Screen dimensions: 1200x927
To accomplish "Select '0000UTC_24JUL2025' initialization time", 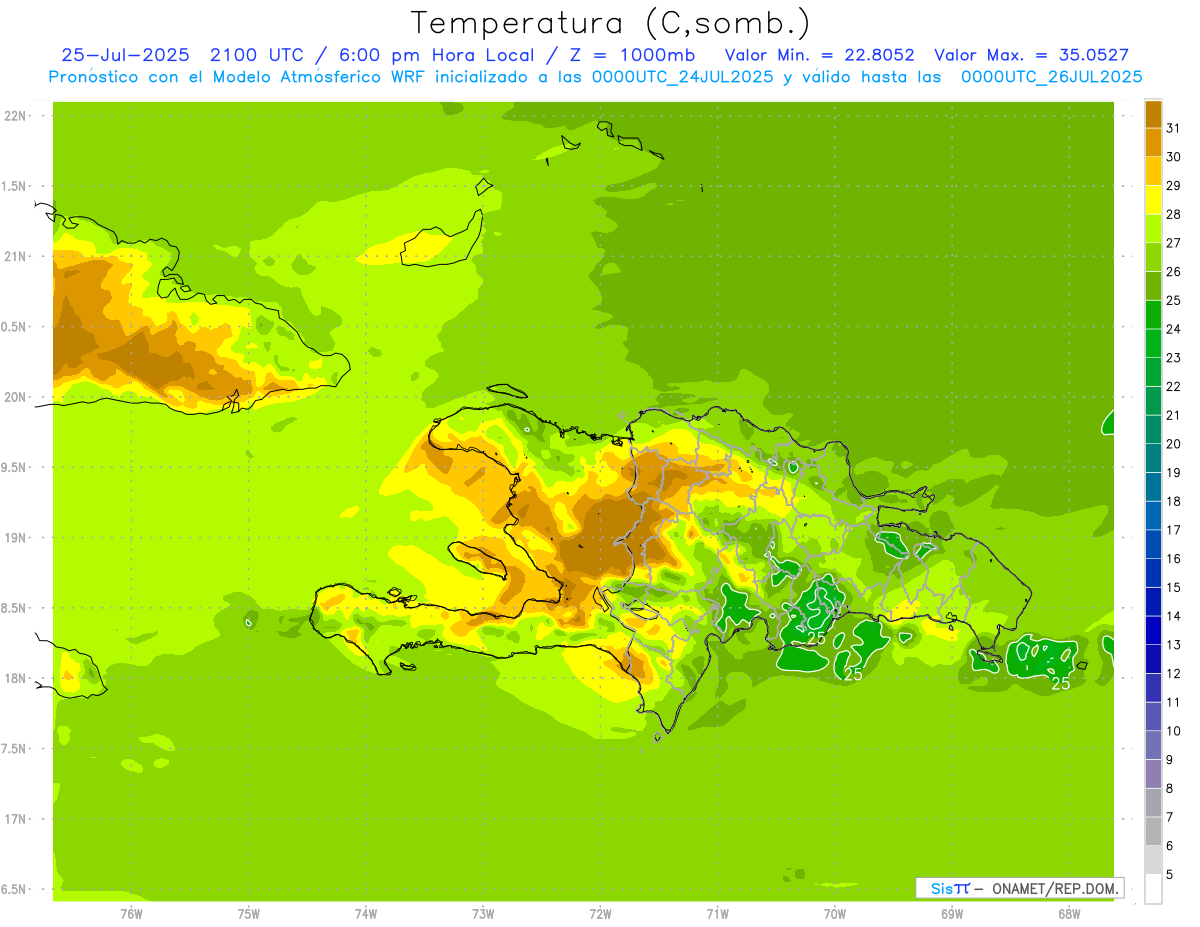I will [683, 77].
